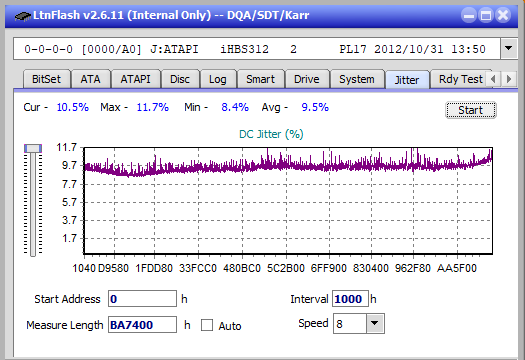Open the Speed dropdown list
525x360 pixels.
pyautogui.click(x=375, y=323)
